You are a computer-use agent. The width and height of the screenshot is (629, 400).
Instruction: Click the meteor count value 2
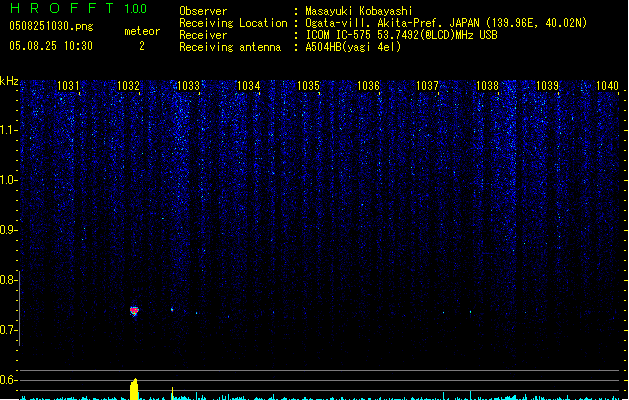(x=142, y=46)
